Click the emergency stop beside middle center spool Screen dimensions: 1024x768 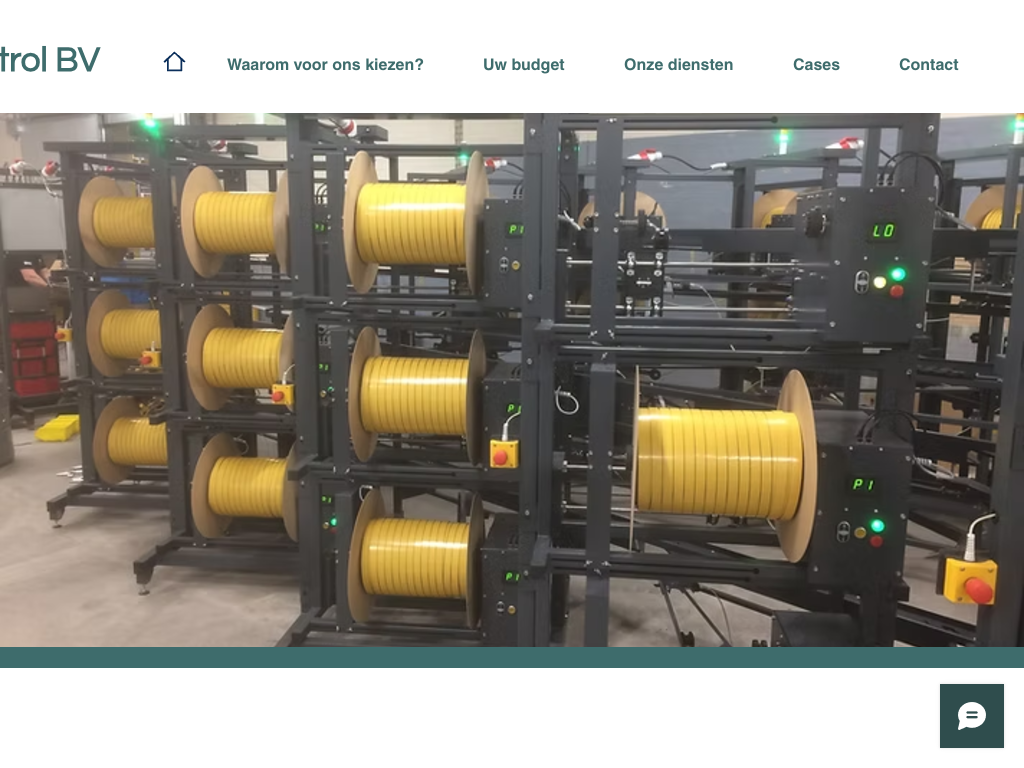(504, 454)
